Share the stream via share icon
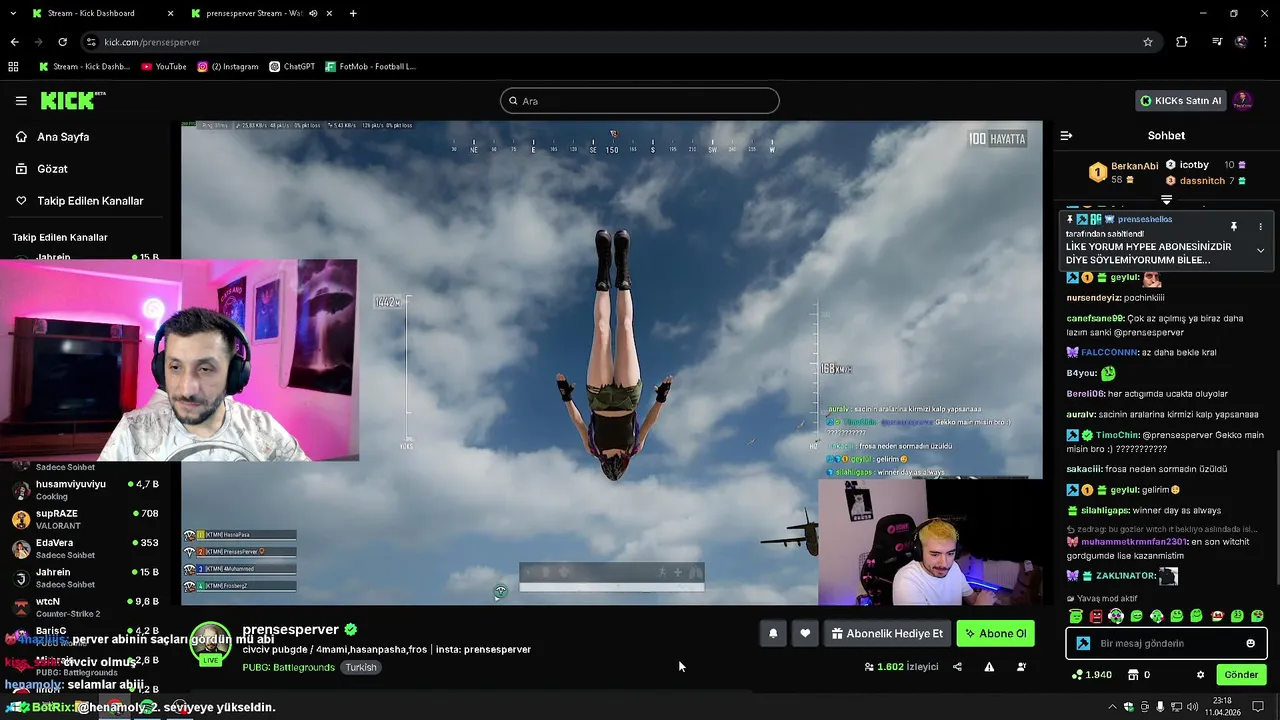Screen dimensions: 1280x720 pos(957,667)
